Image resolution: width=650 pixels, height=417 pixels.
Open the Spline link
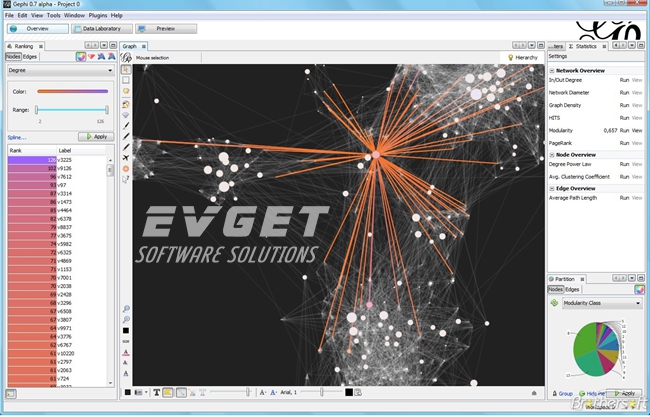coord(17,138)
